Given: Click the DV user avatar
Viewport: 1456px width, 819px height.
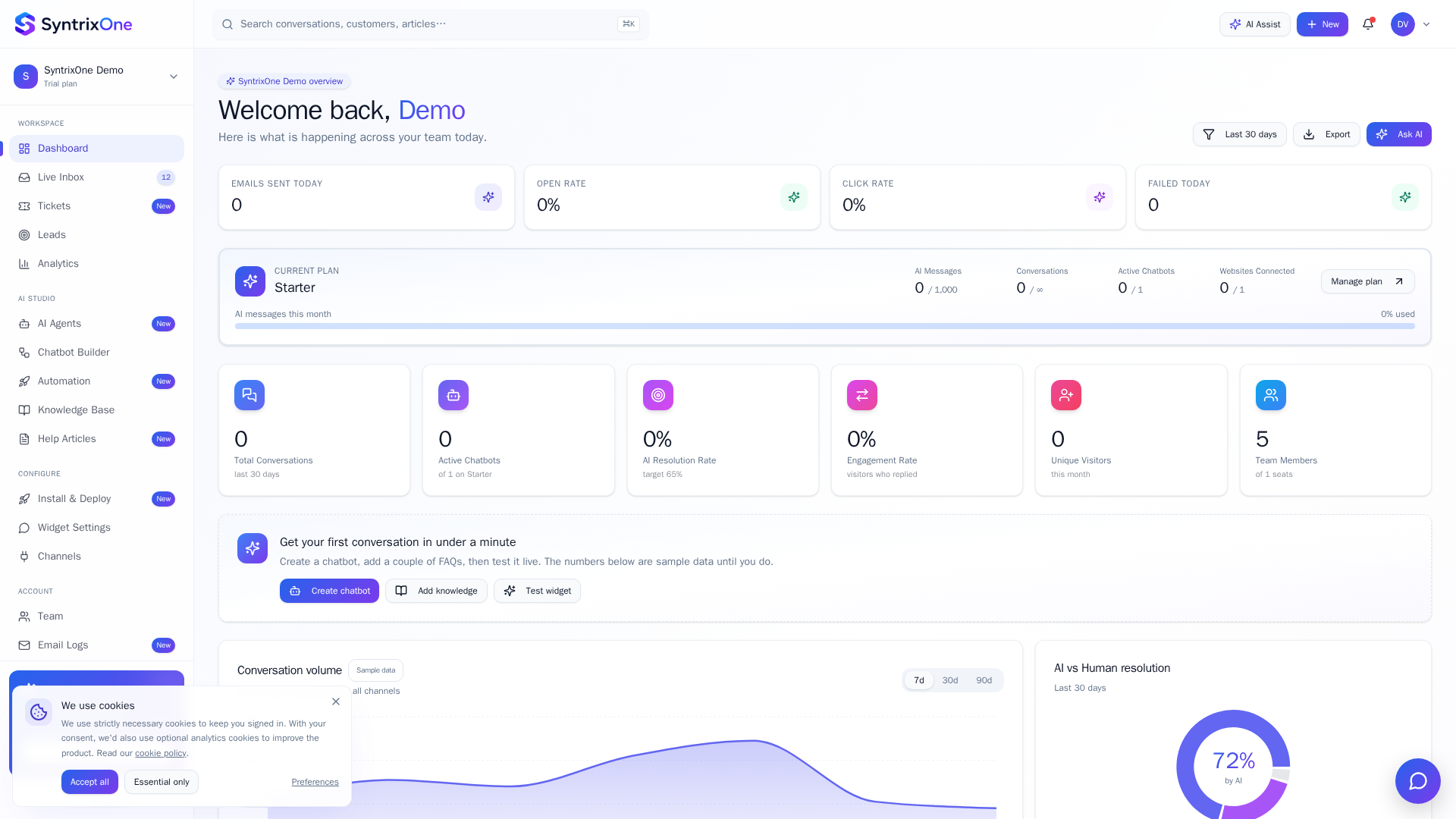Looking at the screenshot, I should pyautogui.click(x=1403, y=24).
